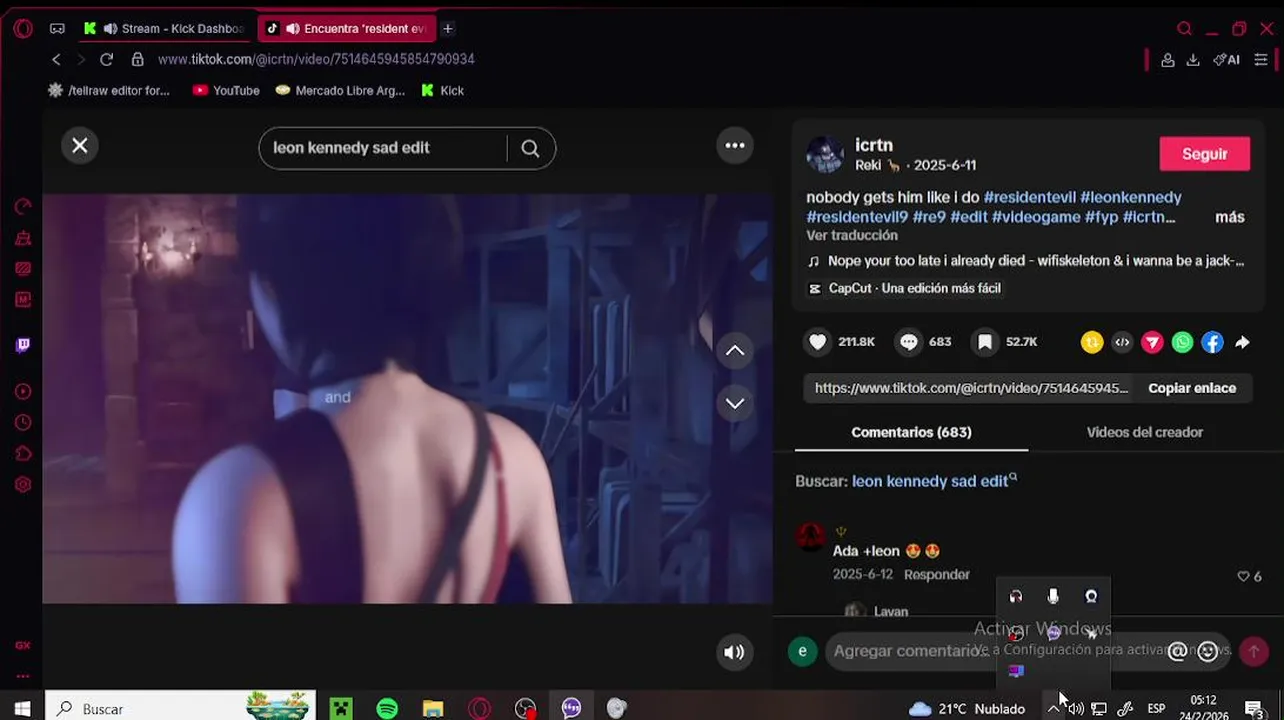The height and width of the screenshot is (720, 1284).
Task: Click the tiktok.com URL address bar
Action: pos(316,60)
